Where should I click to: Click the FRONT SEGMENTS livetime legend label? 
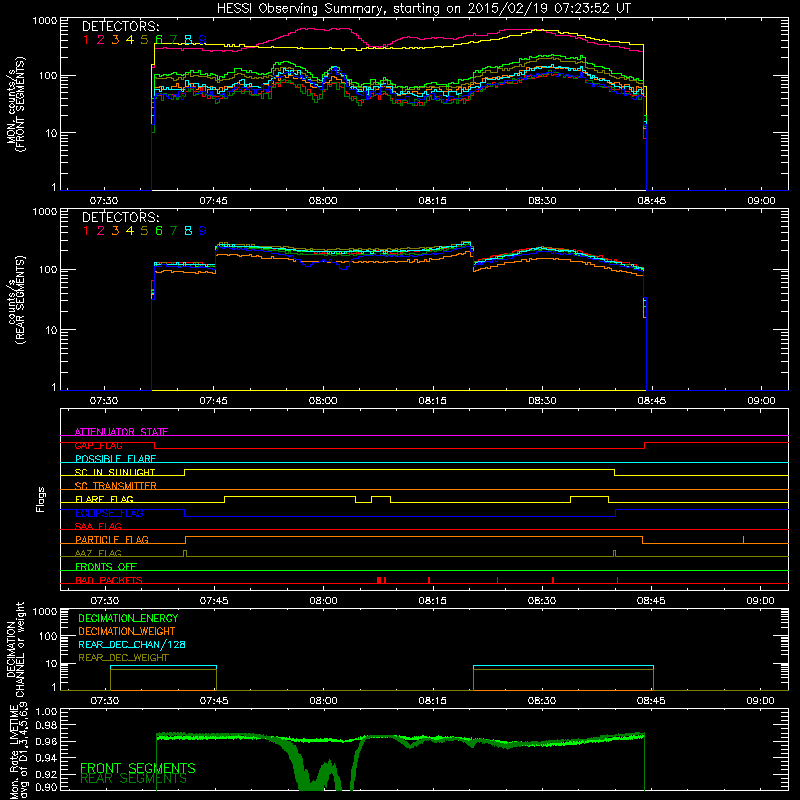pyautogui.click(x=138, y=768)
